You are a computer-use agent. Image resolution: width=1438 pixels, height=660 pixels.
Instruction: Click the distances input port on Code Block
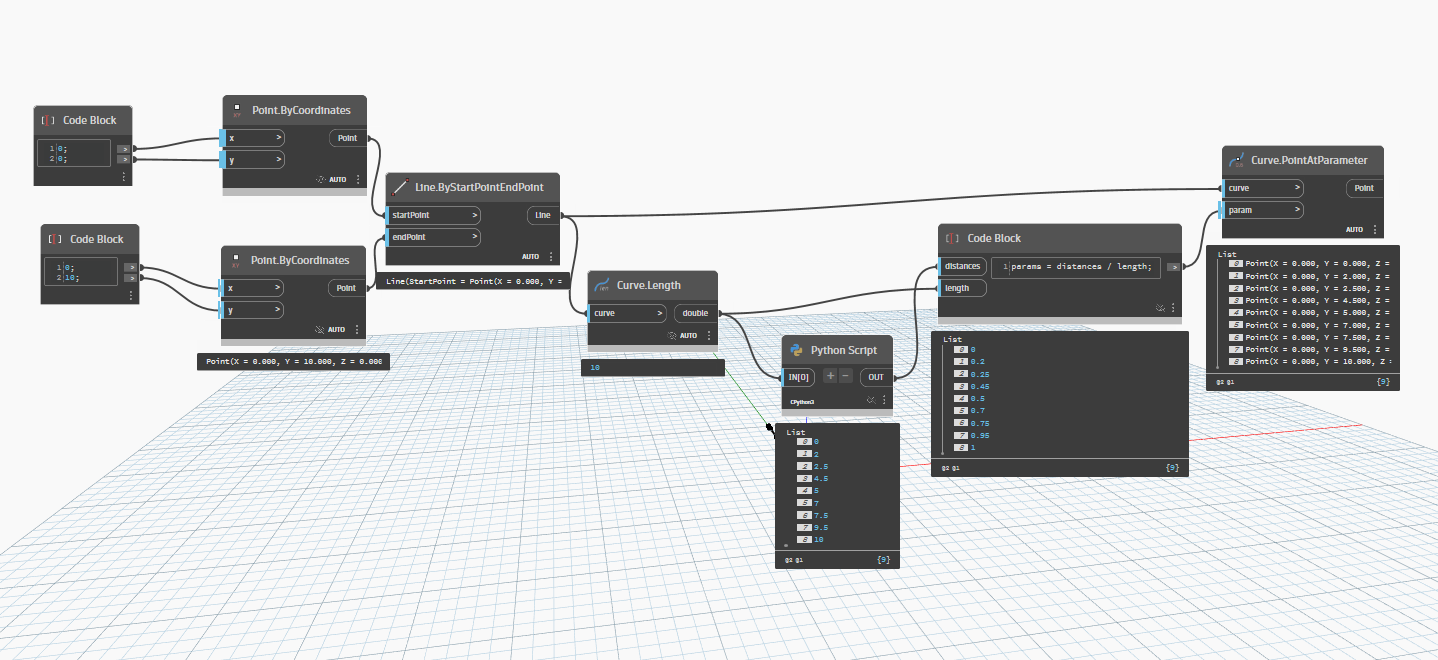click(x=962, y=266)
